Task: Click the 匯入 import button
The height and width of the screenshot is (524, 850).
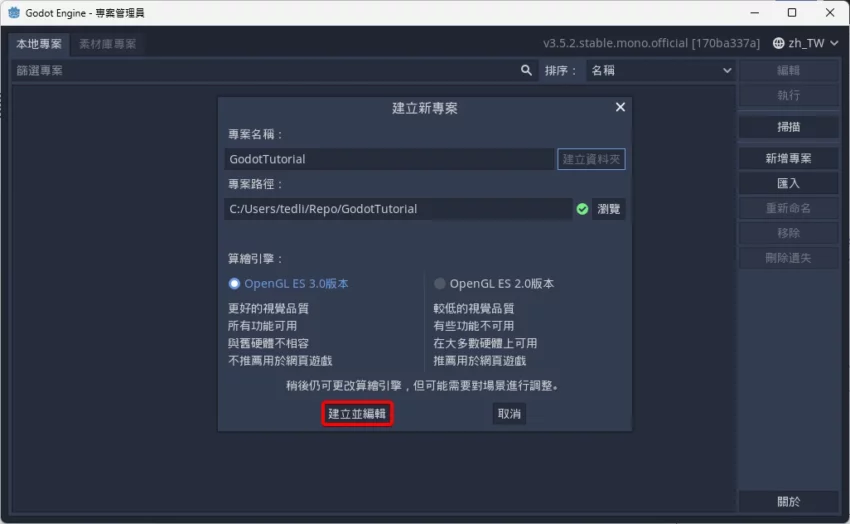Action: (788, 183)
